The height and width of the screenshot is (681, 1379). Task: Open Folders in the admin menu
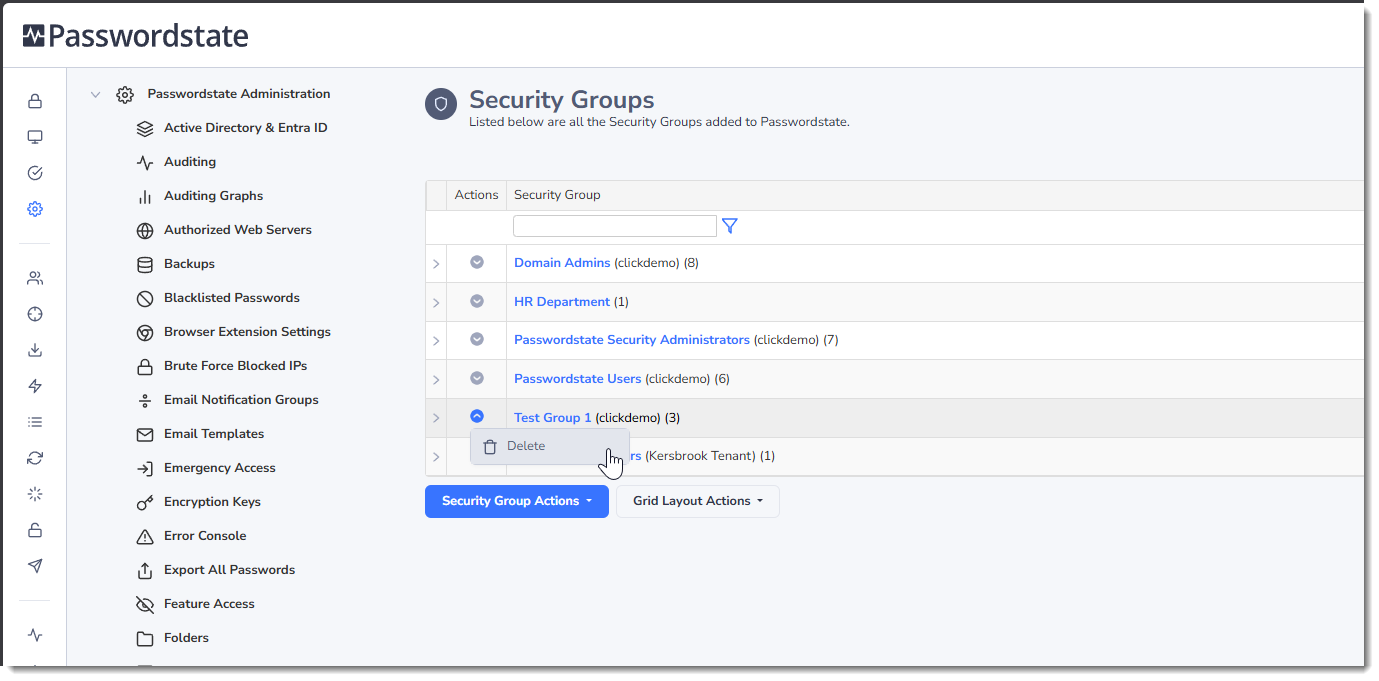tap(187, 638)
